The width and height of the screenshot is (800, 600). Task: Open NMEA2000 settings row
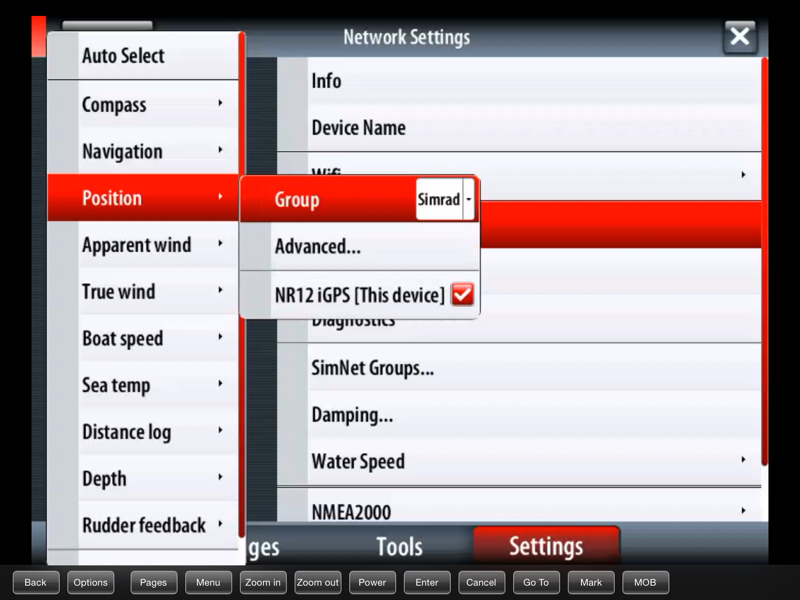519,506
